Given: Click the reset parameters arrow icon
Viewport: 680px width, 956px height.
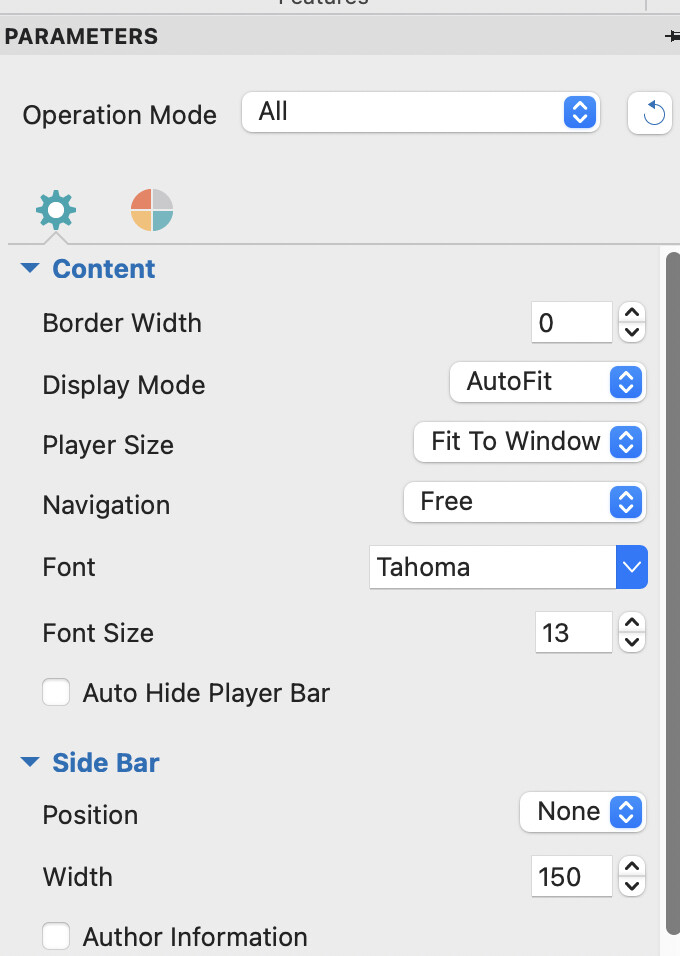Looking at the screenshot, I should click(652, 113).
